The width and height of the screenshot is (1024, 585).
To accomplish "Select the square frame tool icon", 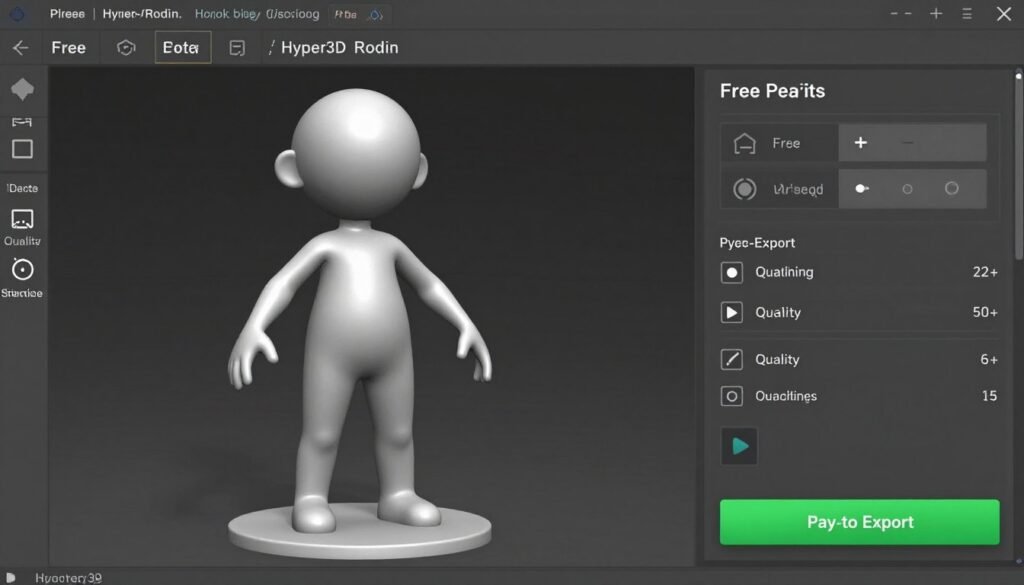I will click(x=22, y=149).
